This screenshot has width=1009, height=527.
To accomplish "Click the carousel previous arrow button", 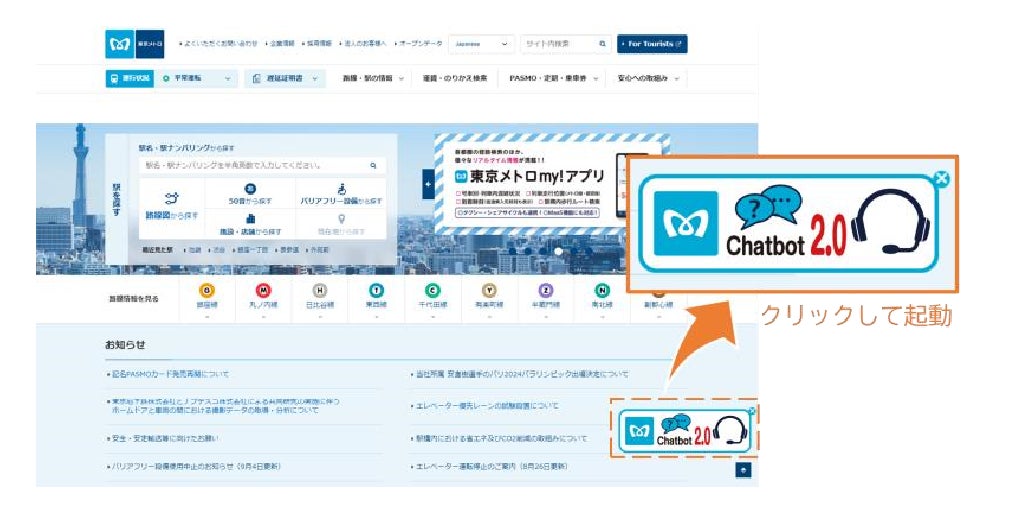I will [x=429, y=185].
